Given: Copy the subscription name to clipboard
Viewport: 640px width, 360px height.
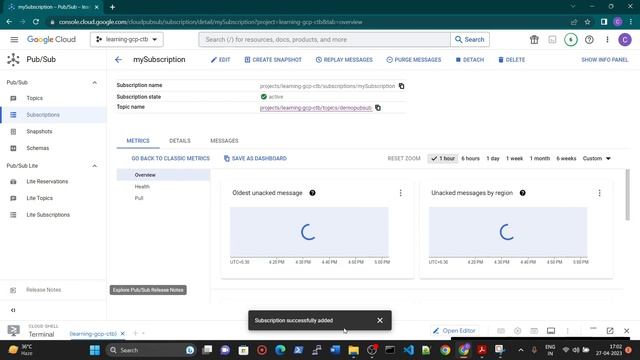Looking at the screenshot, I should point(402,86).
